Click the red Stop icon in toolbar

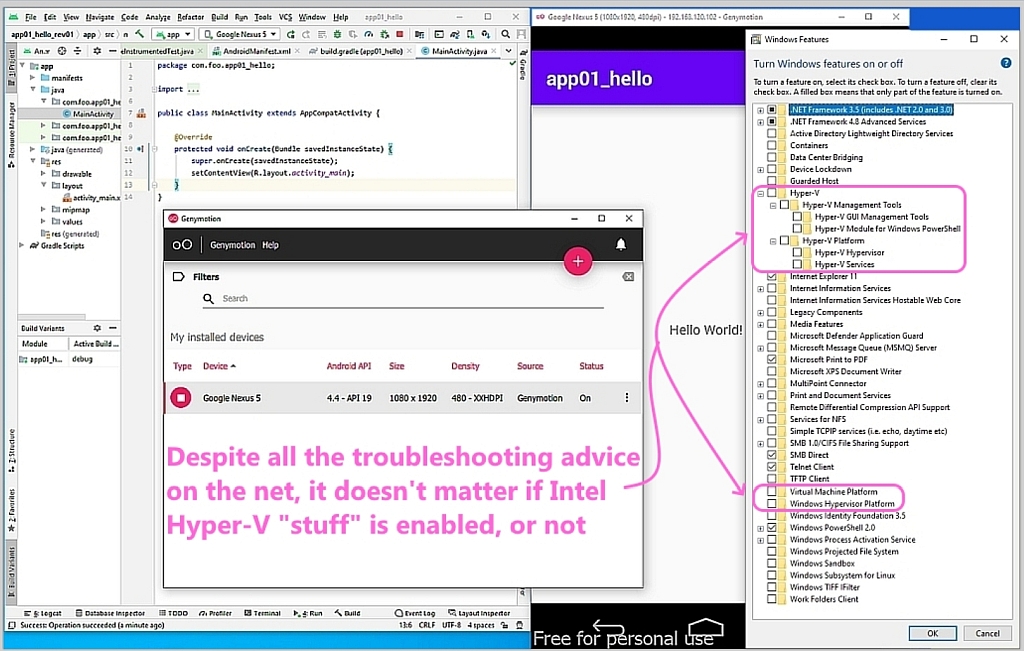point(400,34)
